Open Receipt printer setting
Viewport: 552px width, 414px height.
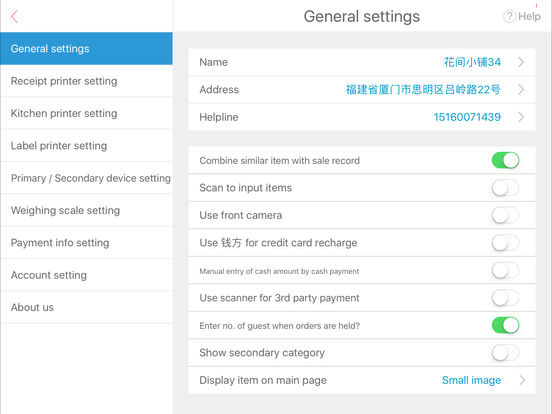(x=86, y=81)
